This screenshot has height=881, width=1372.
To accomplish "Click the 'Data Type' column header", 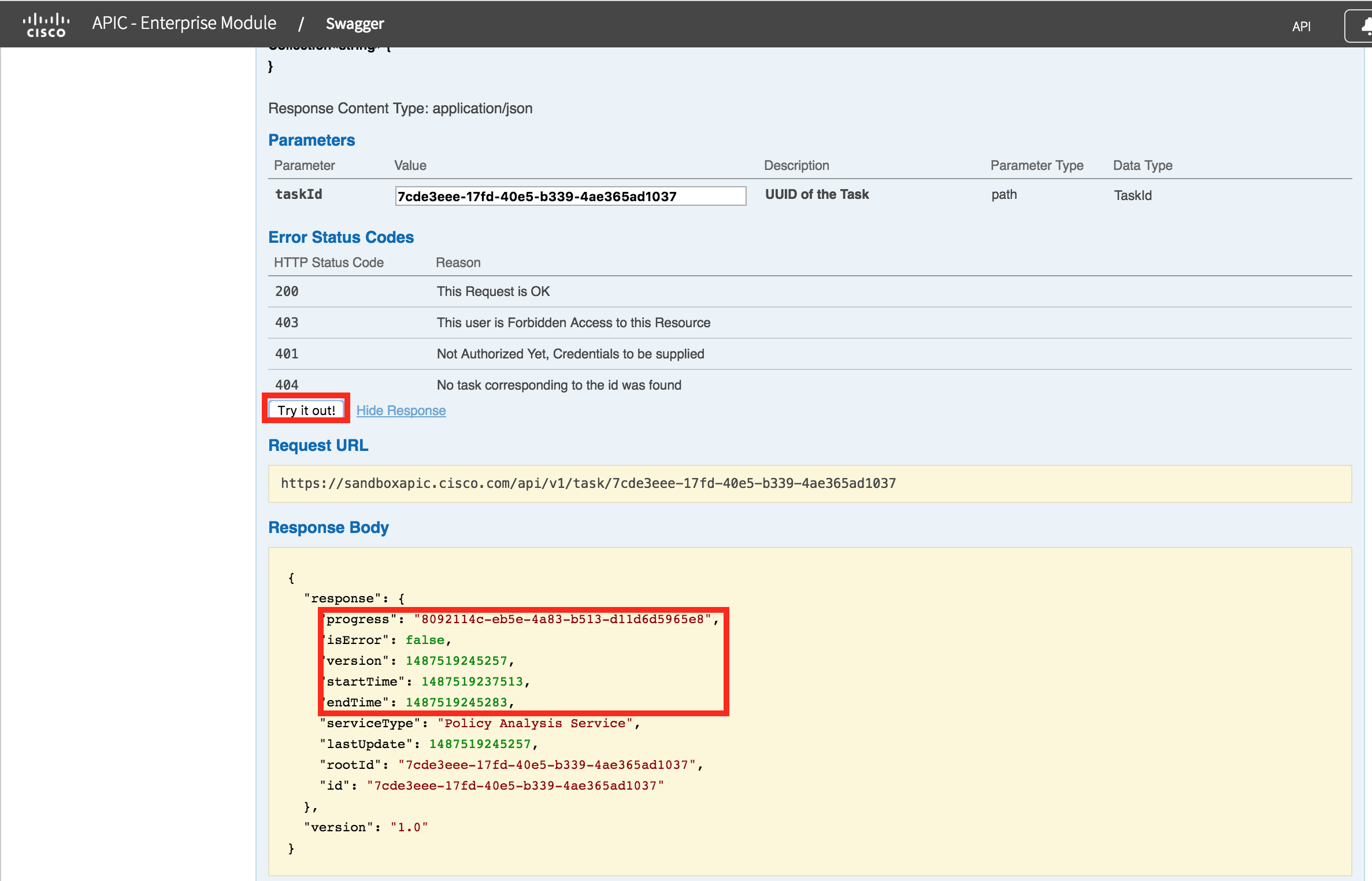I will [1143, 165].
